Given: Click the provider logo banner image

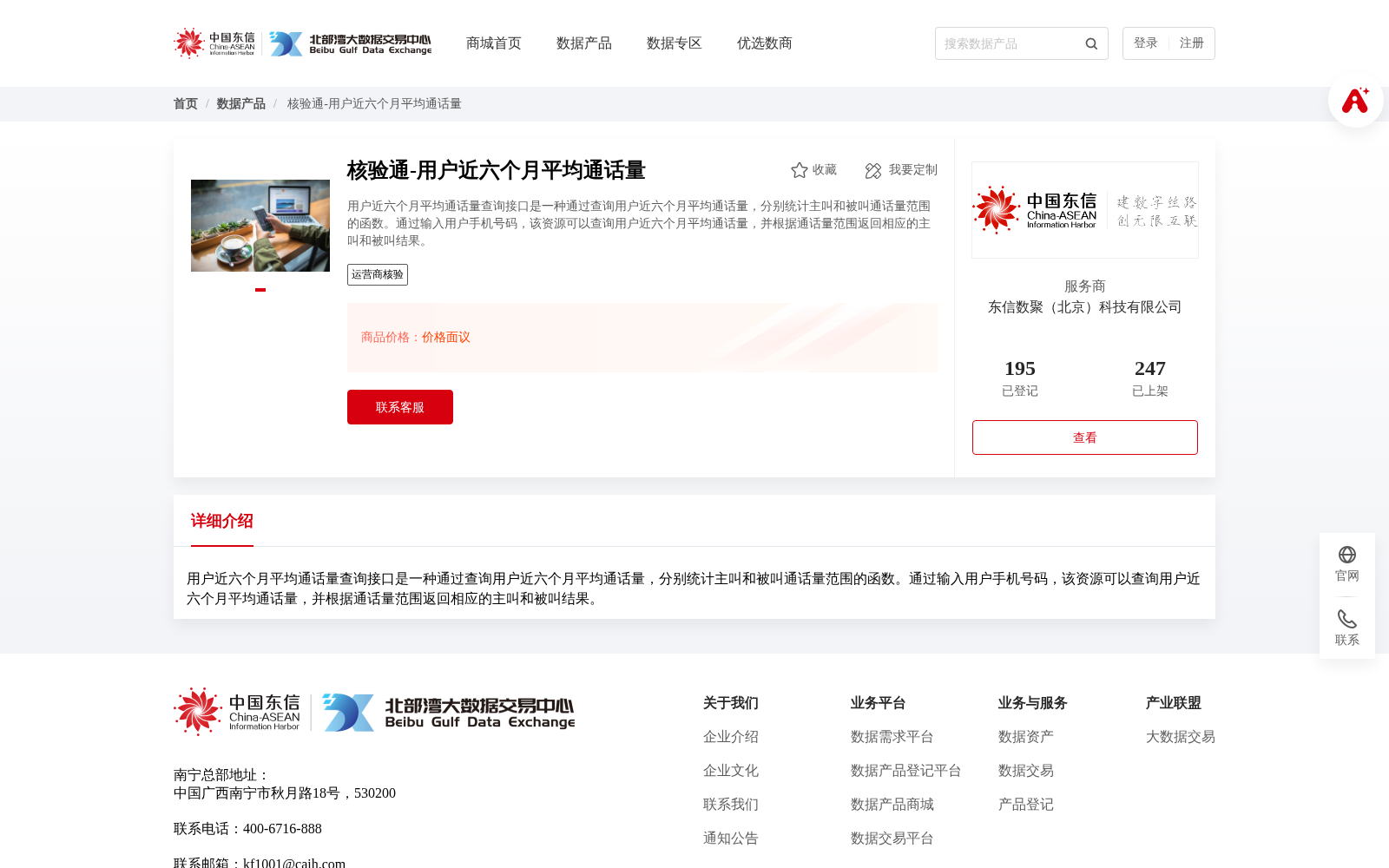Looking at the screenshot, I should coord(1085,210).
